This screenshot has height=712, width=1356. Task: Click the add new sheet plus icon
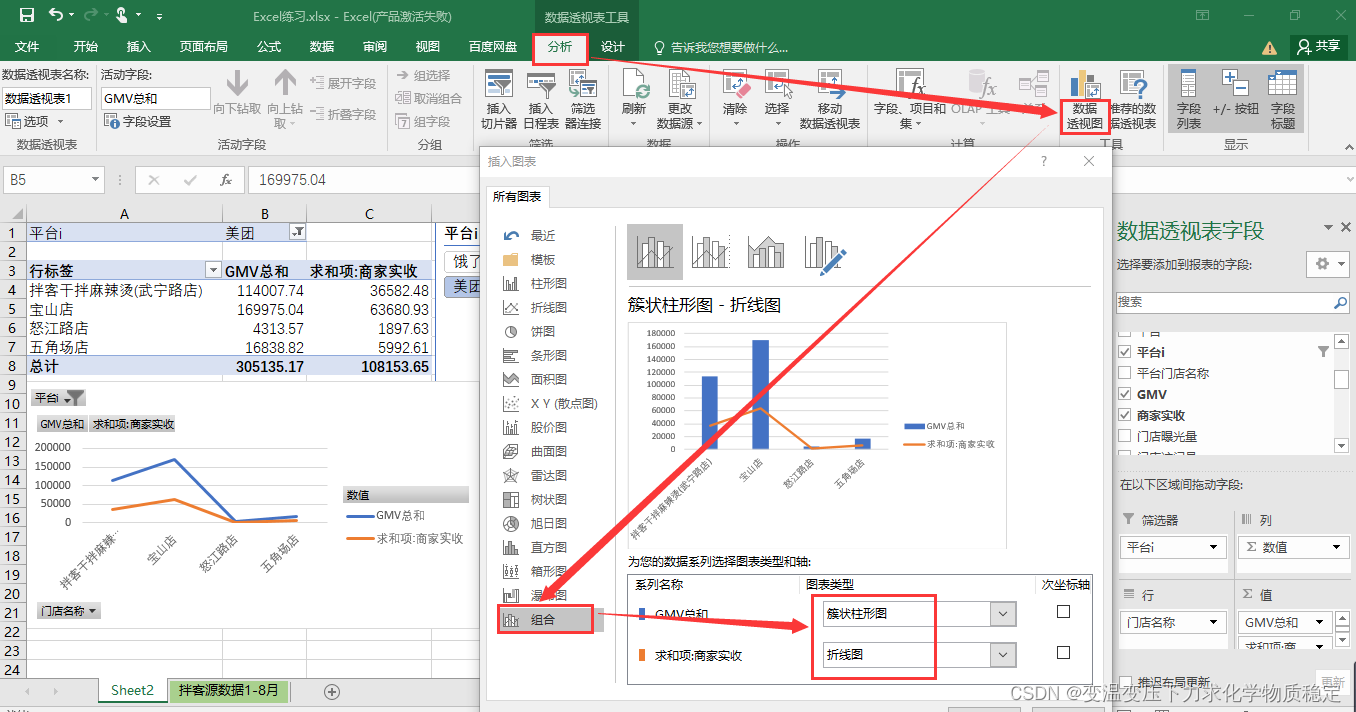[x=333, y=691]
